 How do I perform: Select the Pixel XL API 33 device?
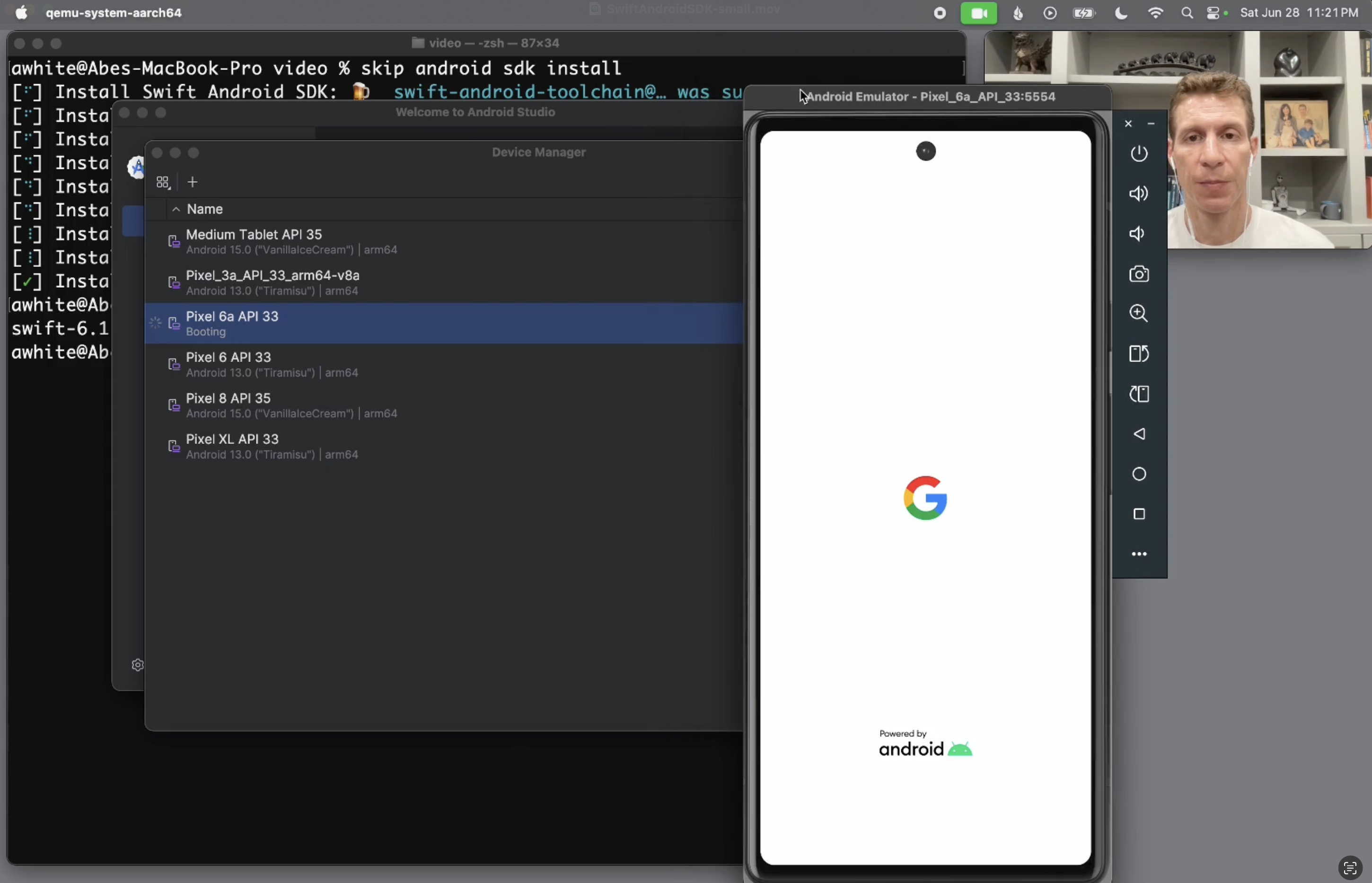coord(444,446)
